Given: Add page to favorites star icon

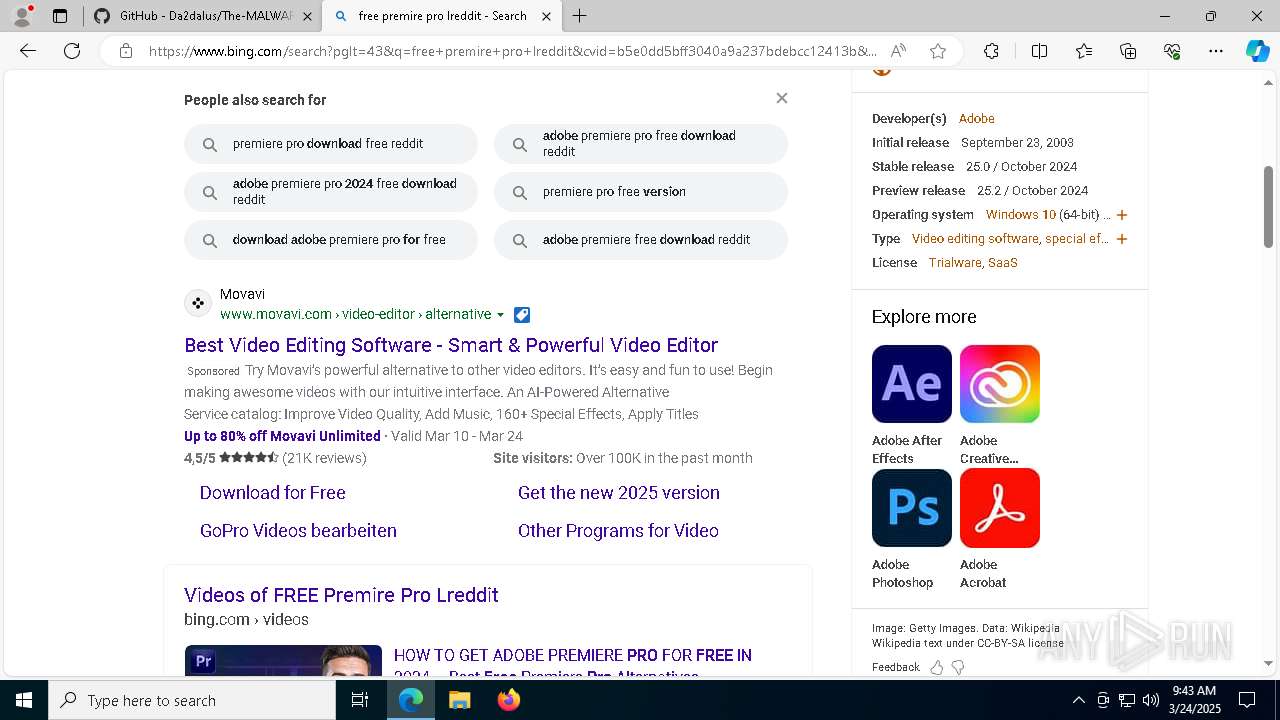Looking at the screenshot, I should pos(937,51).
